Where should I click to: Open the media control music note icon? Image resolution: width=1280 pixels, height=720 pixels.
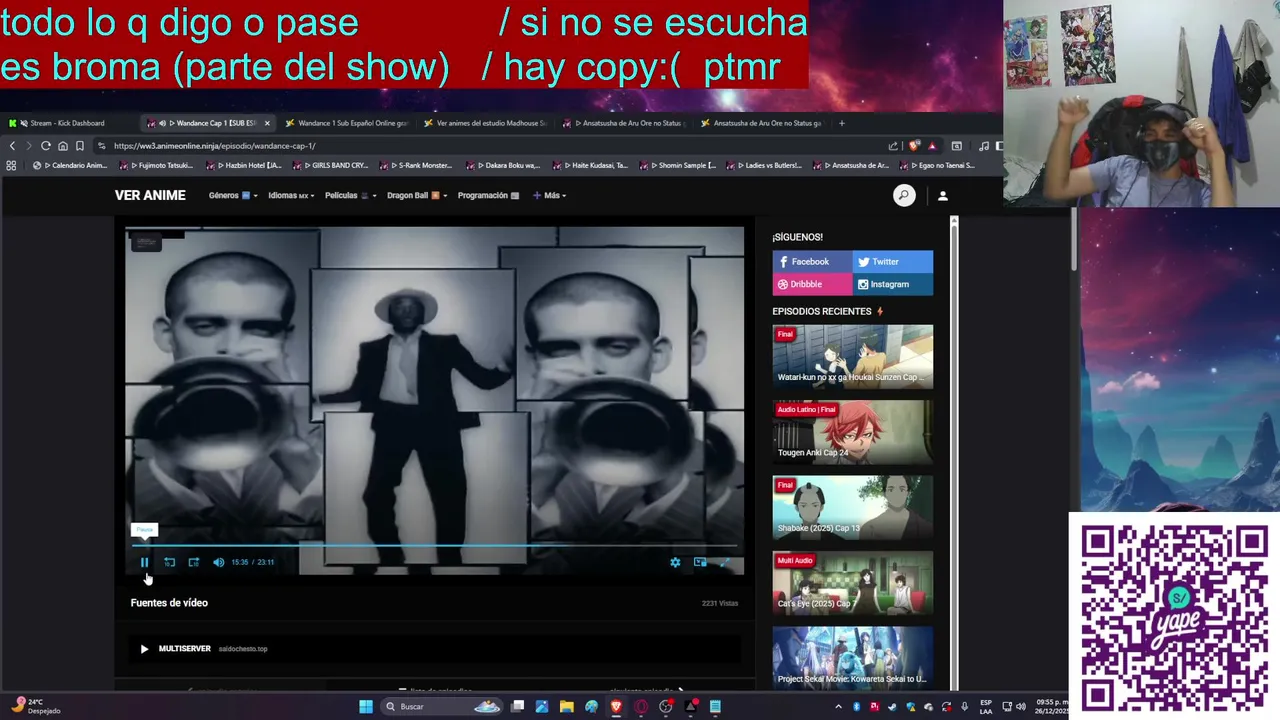(983, 146)
